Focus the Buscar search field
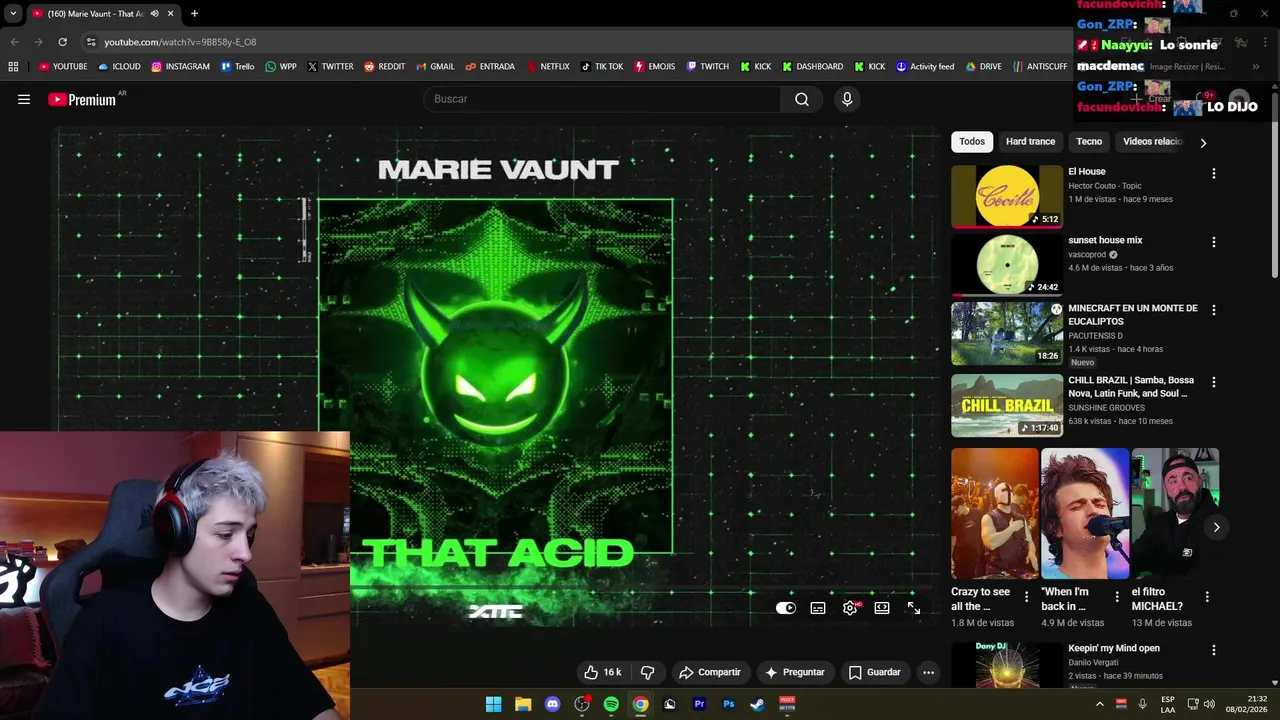 (x=603, y=99)
